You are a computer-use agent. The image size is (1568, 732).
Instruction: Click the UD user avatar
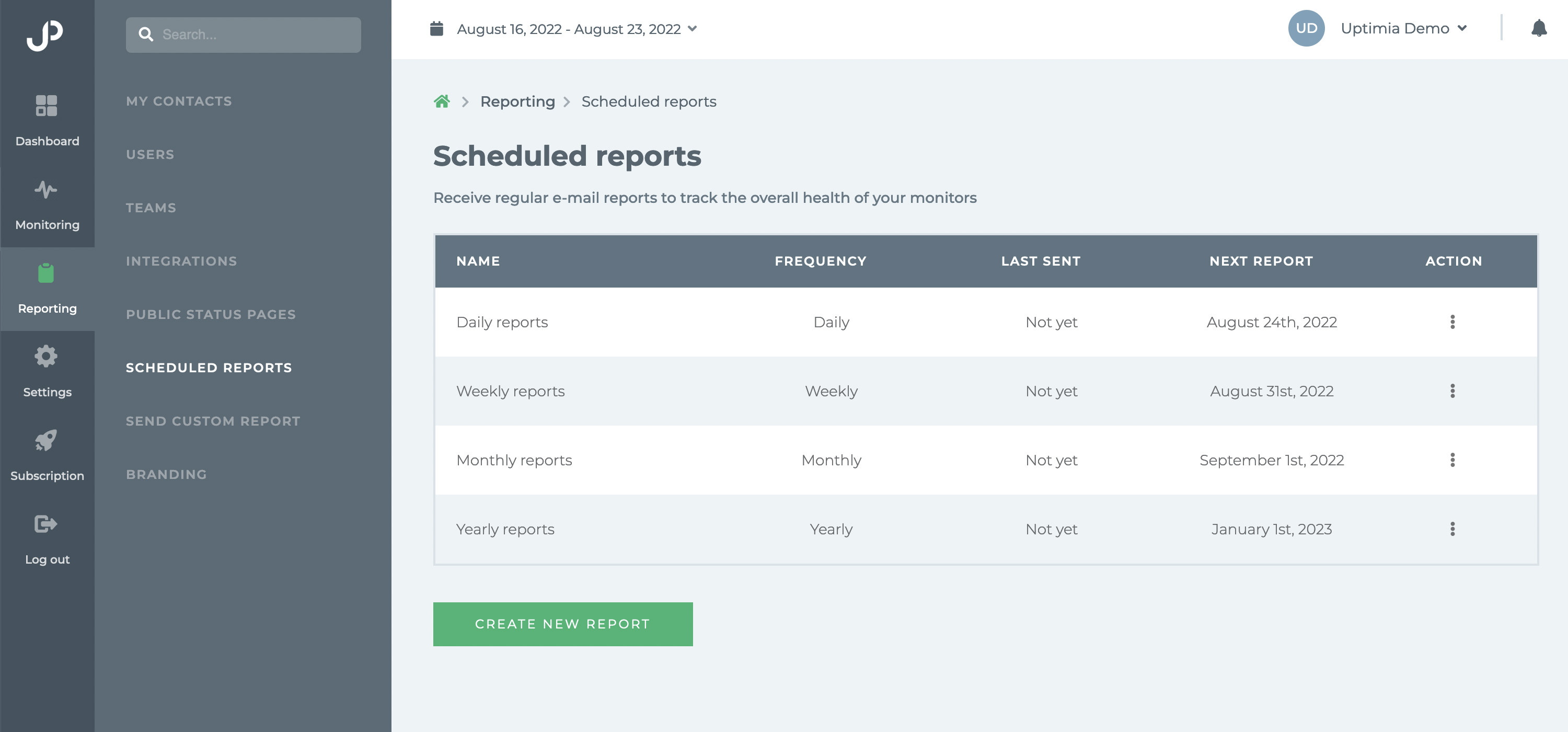(1306, 28)
